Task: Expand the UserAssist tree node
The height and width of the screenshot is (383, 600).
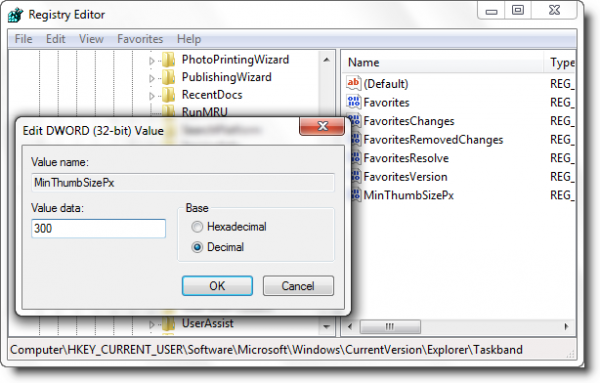Action: (x=152, y=324)
